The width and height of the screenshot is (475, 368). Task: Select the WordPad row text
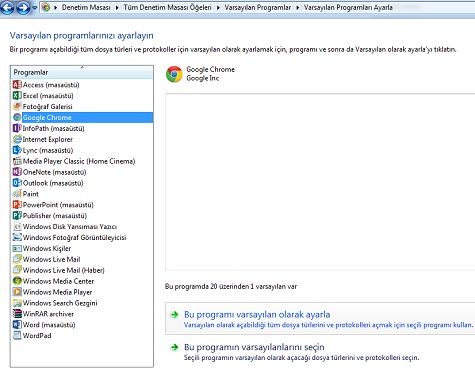(37, 336)
